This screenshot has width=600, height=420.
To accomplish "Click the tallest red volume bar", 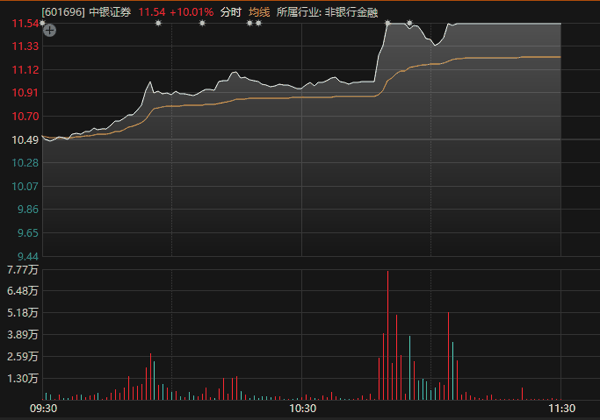I will [x=388, y=335].
